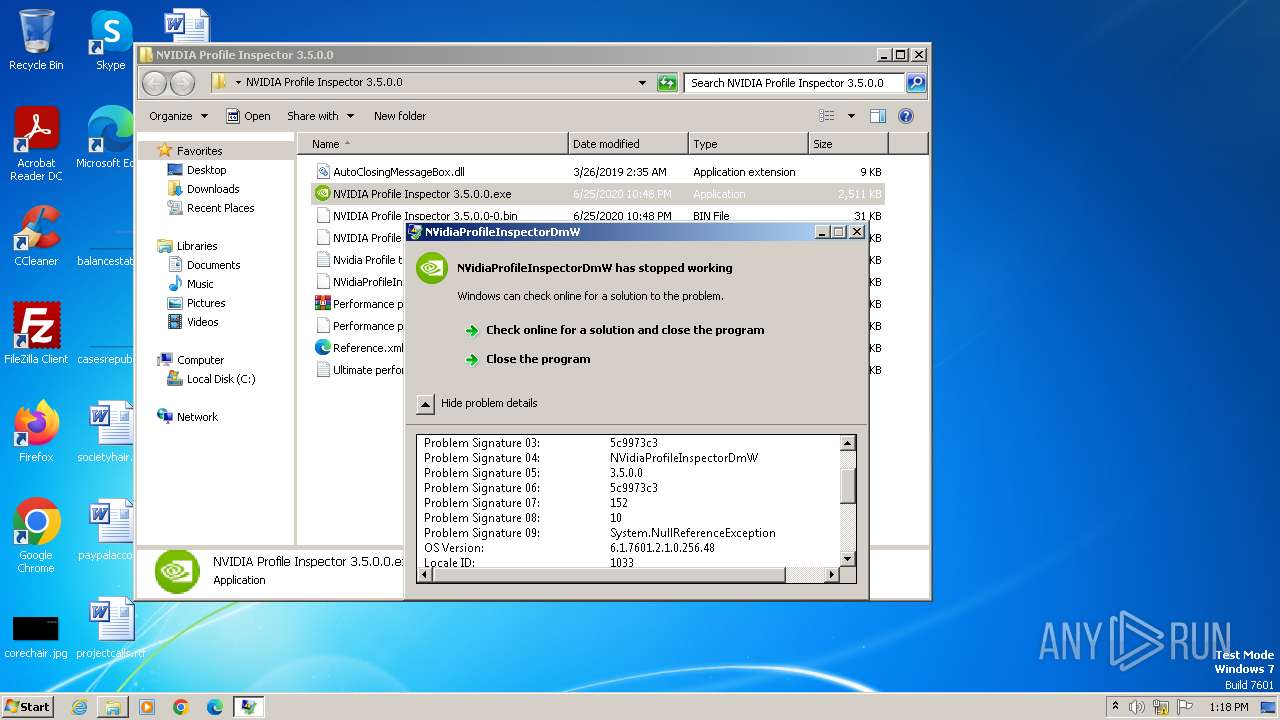Select Documents library
The image size is (1280, 720).
point(213,265)
